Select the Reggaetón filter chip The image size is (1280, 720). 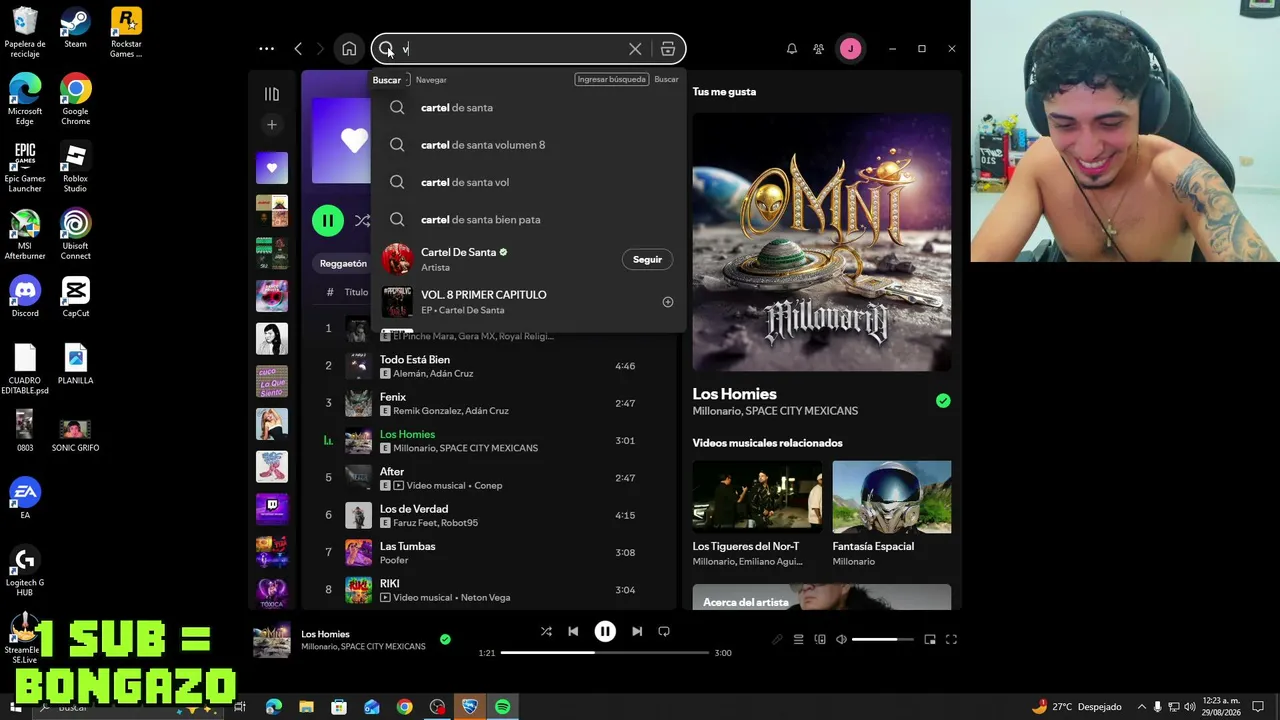tap(343, 263)
